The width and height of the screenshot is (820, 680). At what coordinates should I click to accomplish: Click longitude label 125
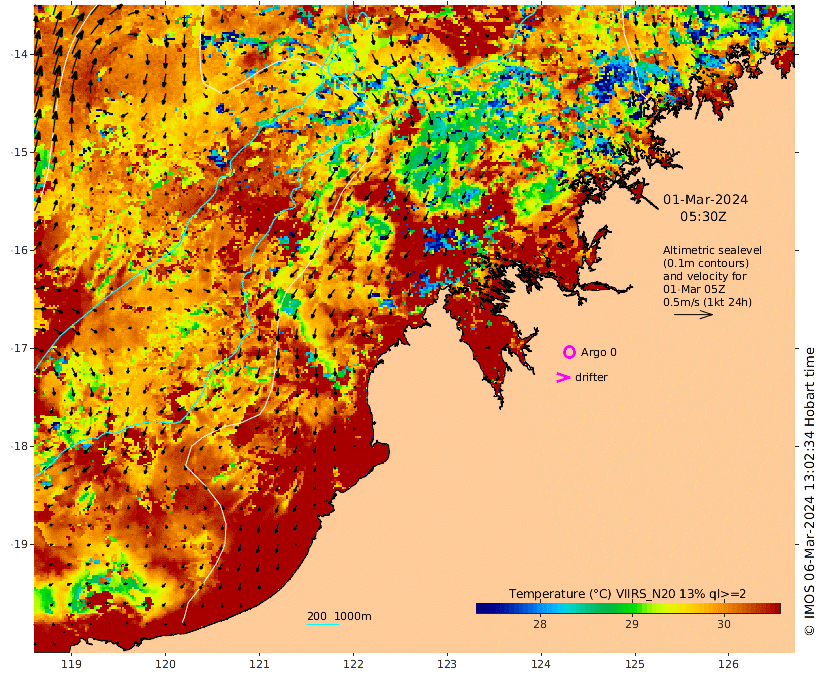tap(635, 664)
